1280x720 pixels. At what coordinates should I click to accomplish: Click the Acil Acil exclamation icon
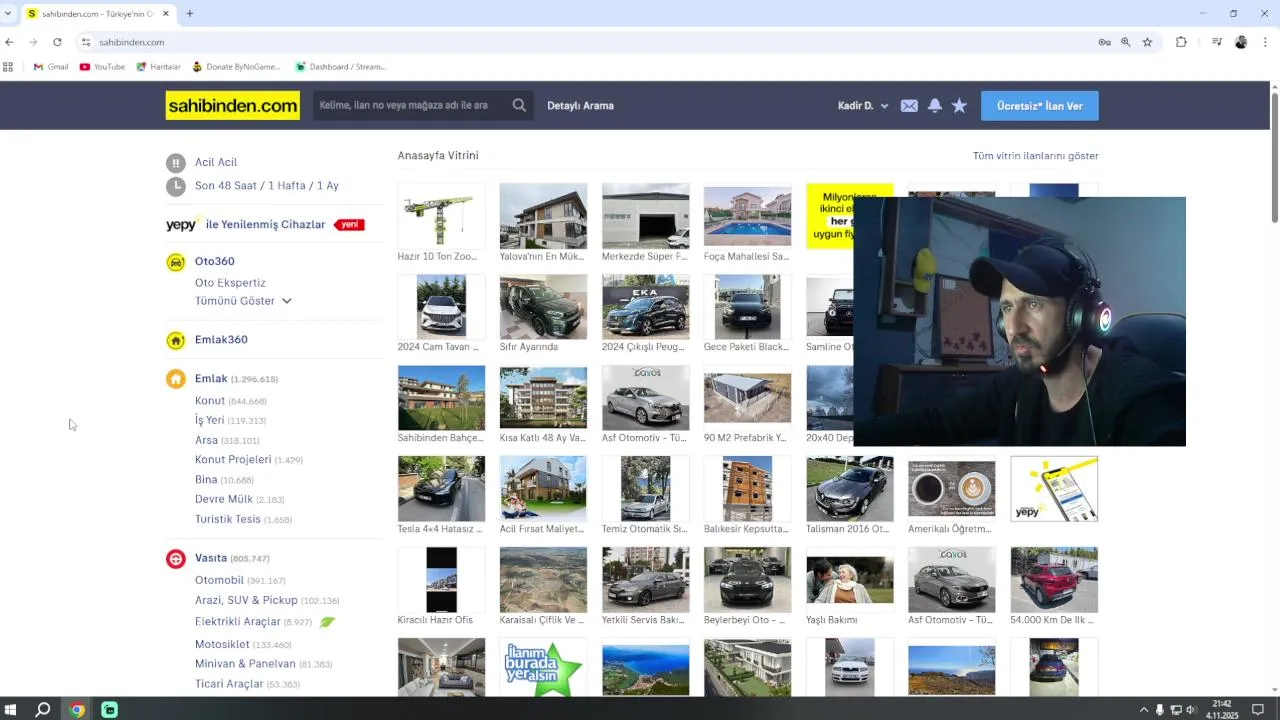[x=176, y=163]
